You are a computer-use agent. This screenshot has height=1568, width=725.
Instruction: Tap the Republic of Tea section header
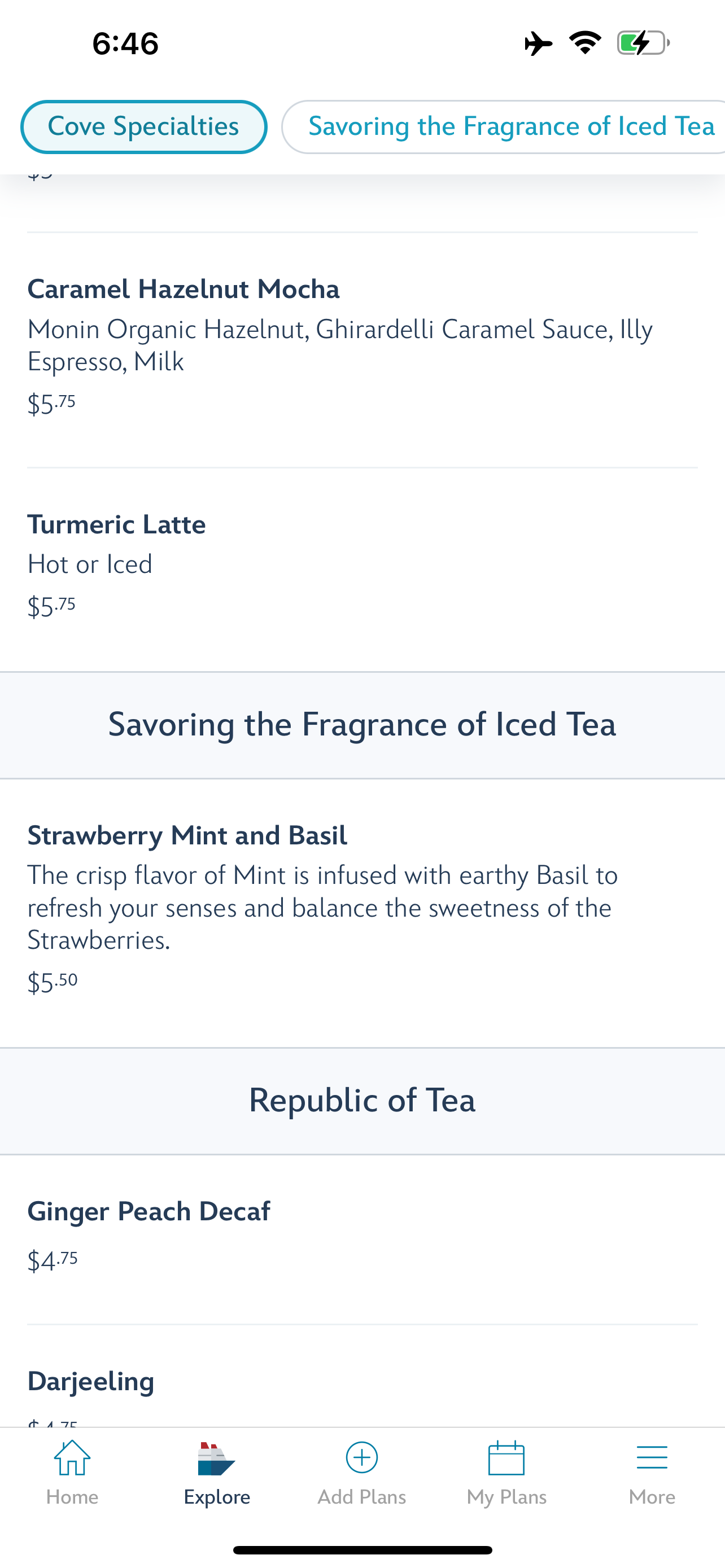(x=362, y=1101)
